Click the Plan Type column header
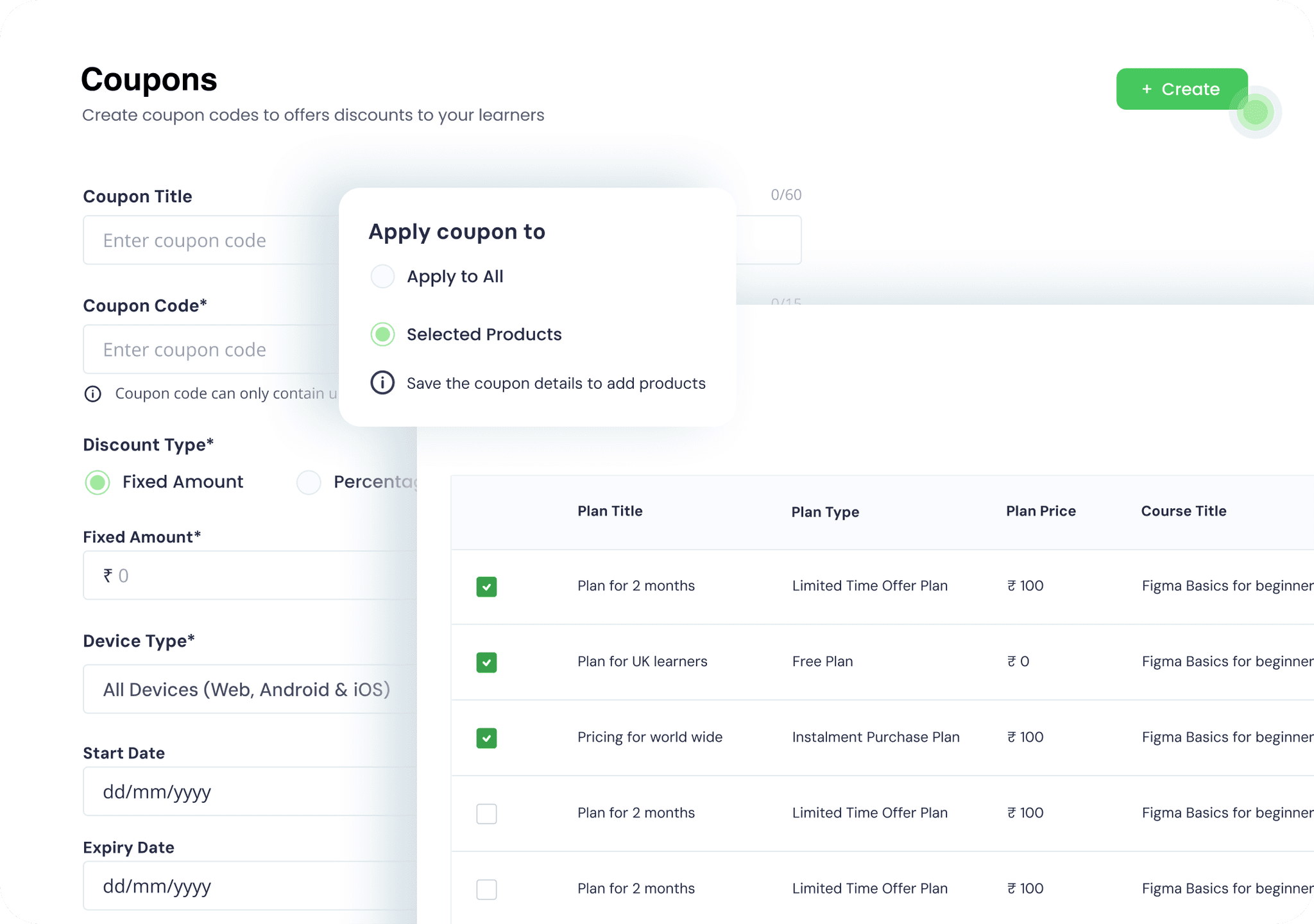This screenshot has width=1314, height=924. [825, 512]
